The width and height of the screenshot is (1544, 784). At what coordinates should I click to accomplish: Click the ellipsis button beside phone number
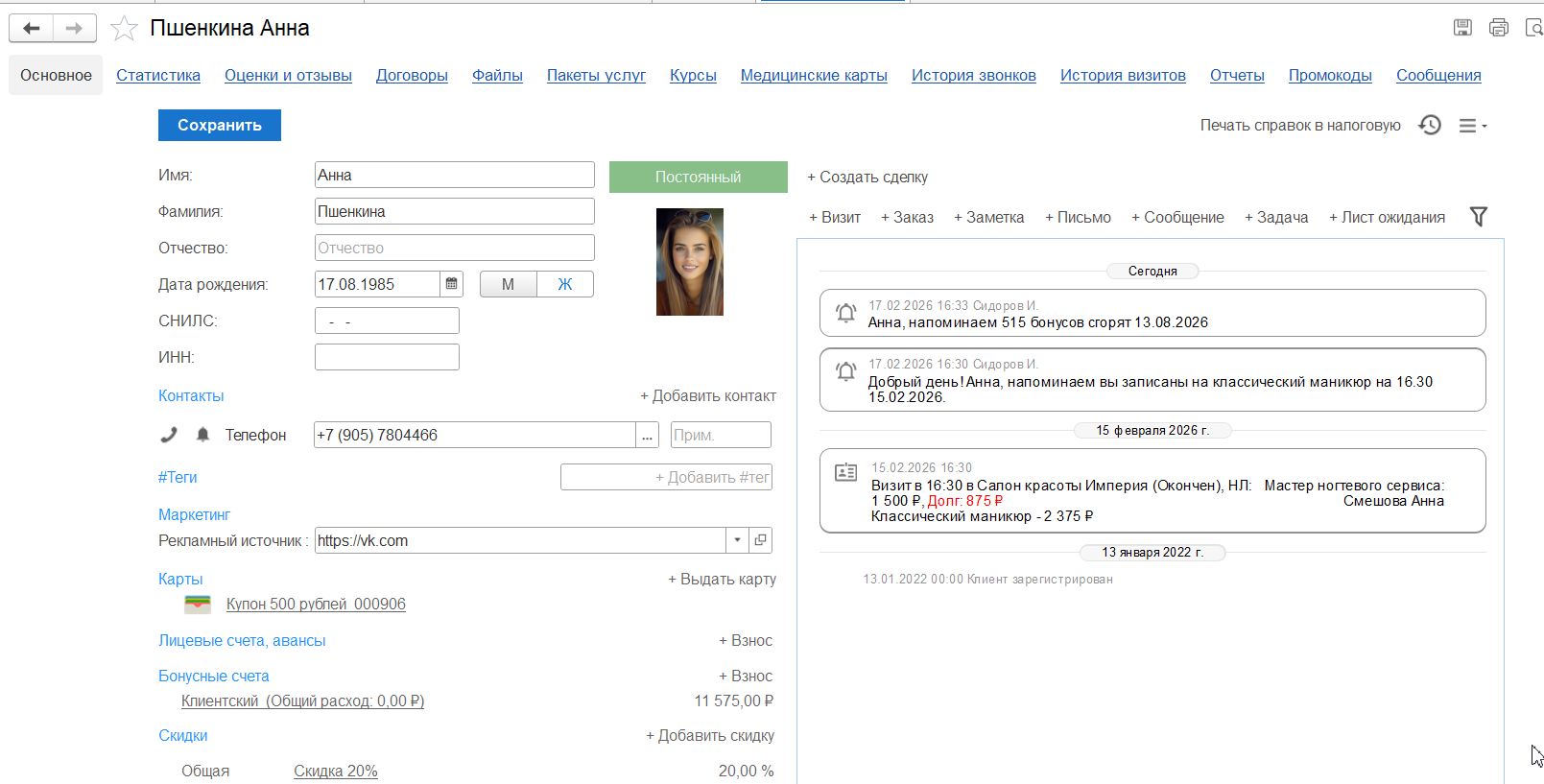pyautogui.click(x=648, y=436)
